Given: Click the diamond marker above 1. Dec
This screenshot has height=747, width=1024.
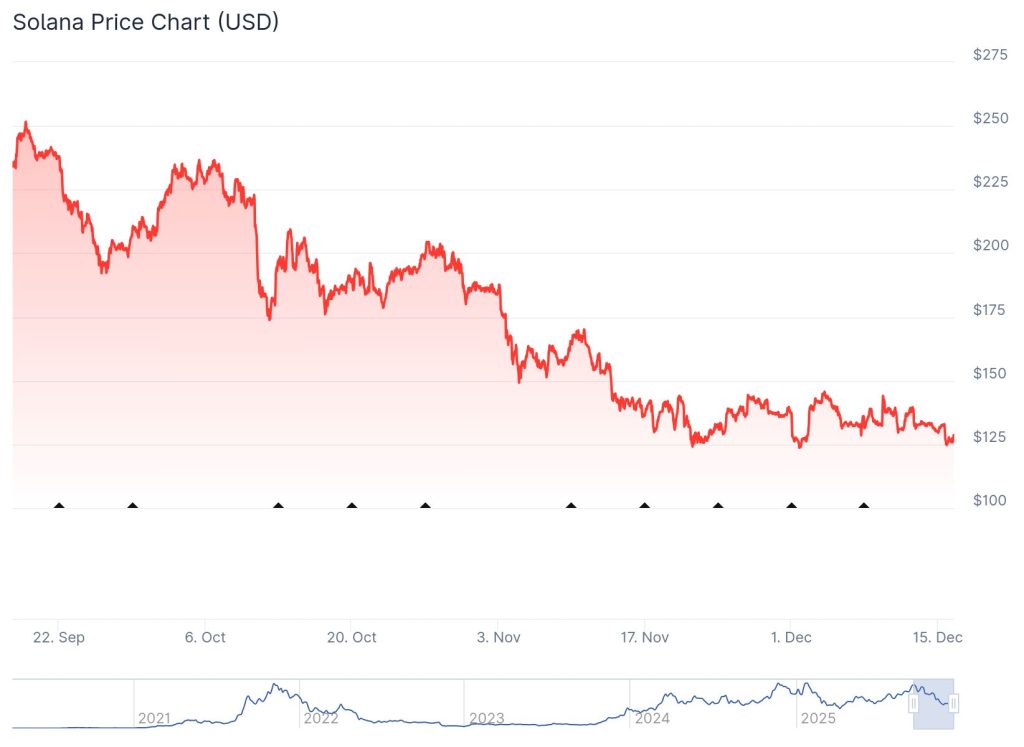Looking at the screenshot, I should click(792, 506).
